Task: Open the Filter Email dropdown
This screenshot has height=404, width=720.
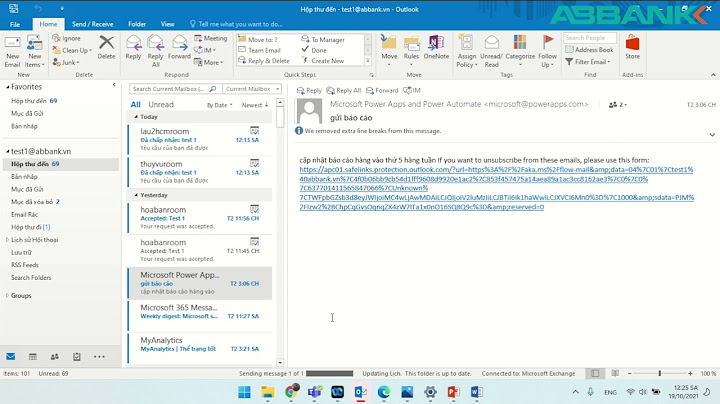Action: tap(588, 62)
